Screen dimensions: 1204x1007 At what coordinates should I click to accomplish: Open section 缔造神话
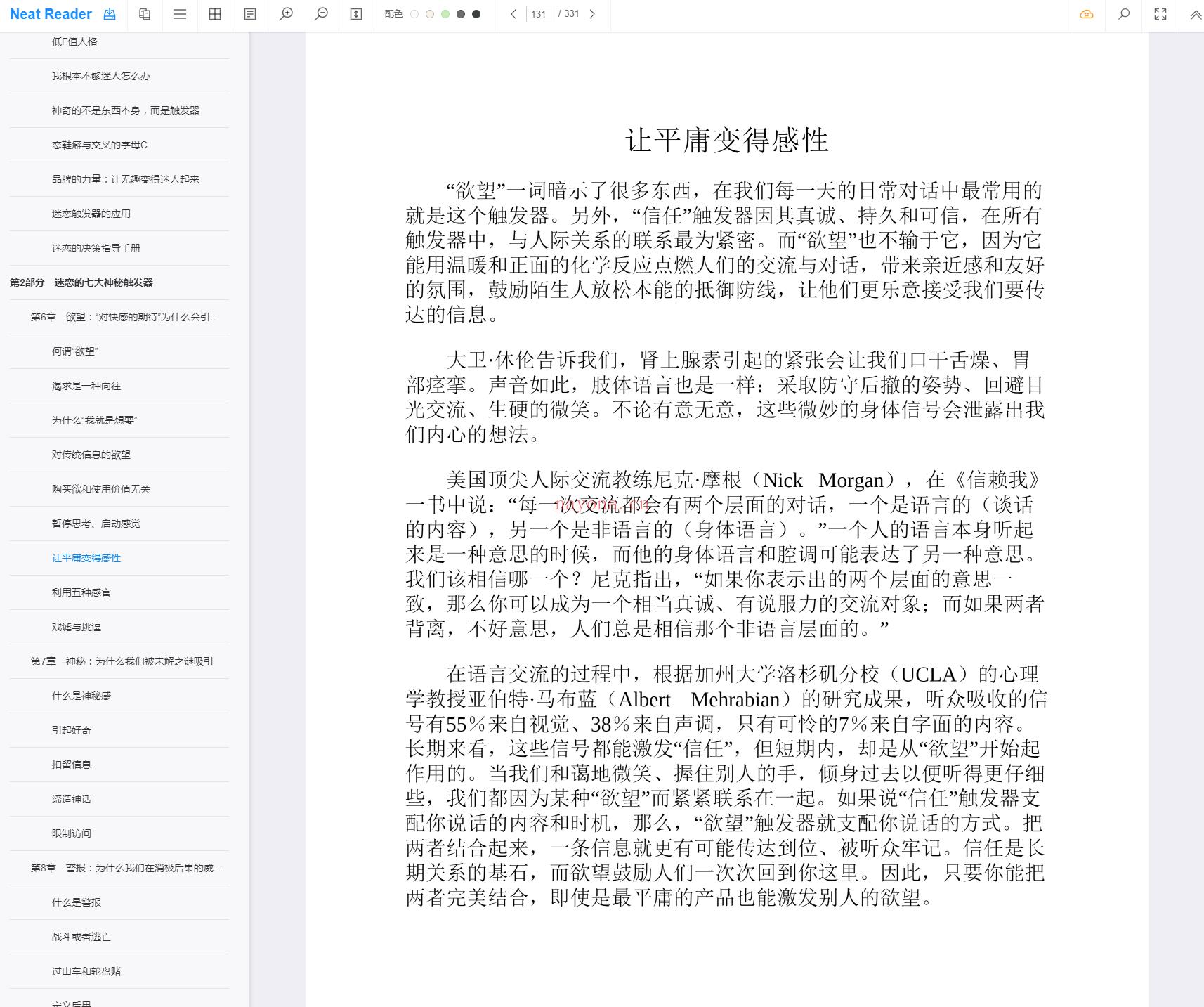(71, 799)
